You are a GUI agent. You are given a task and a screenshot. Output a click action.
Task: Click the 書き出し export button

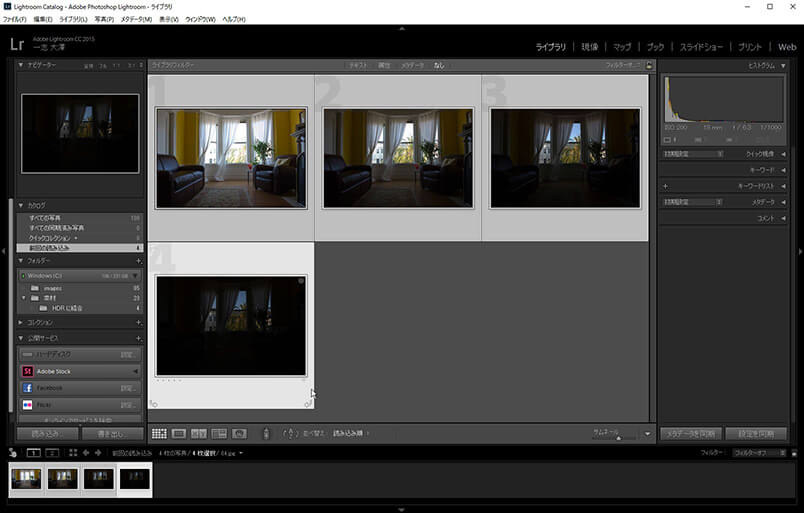coord(112,434)
